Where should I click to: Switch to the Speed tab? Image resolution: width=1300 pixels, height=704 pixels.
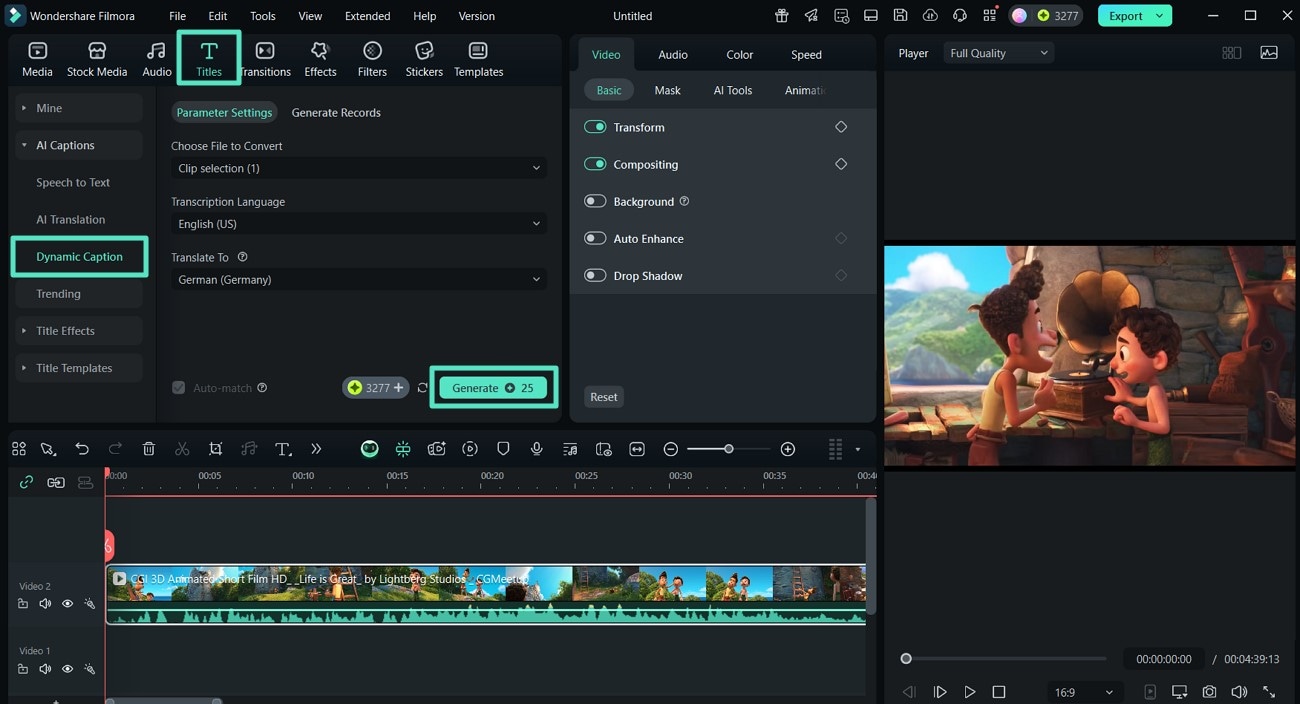point(806,55)
